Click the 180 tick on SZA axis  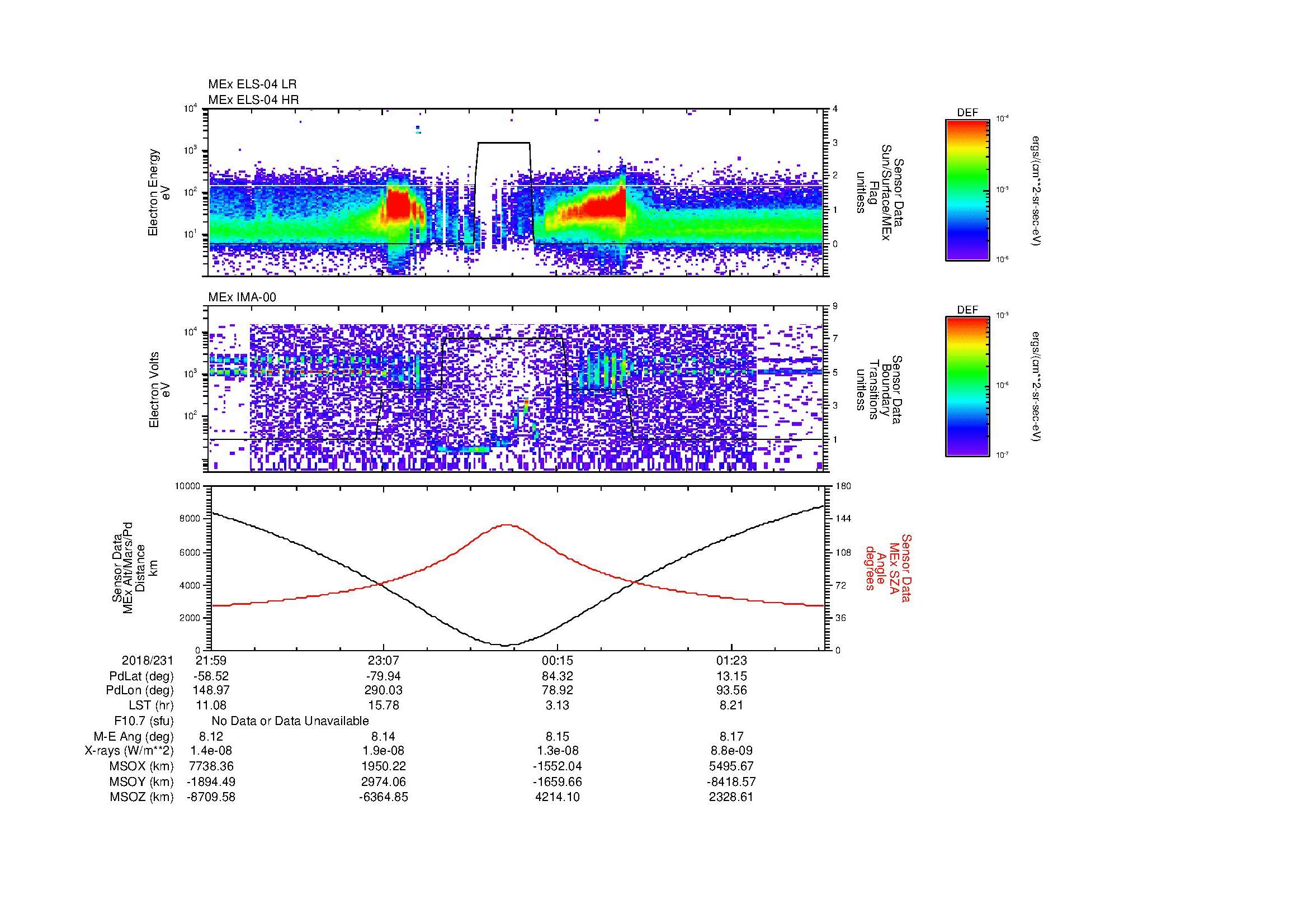pos(844,486)
